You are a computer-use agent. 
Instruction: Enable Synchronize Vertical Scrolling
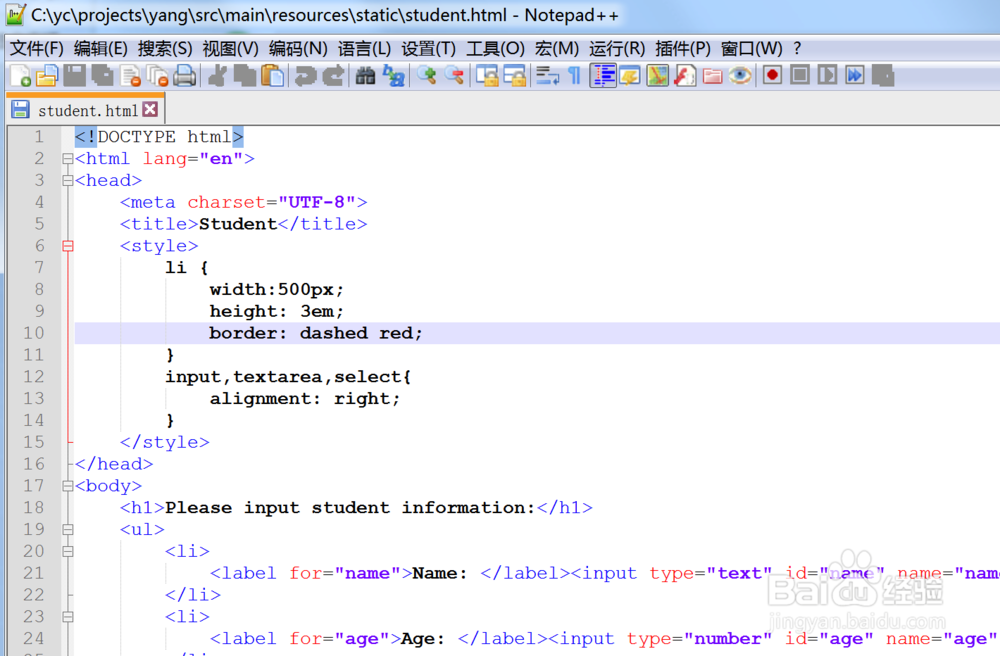(x=487, y=76)
